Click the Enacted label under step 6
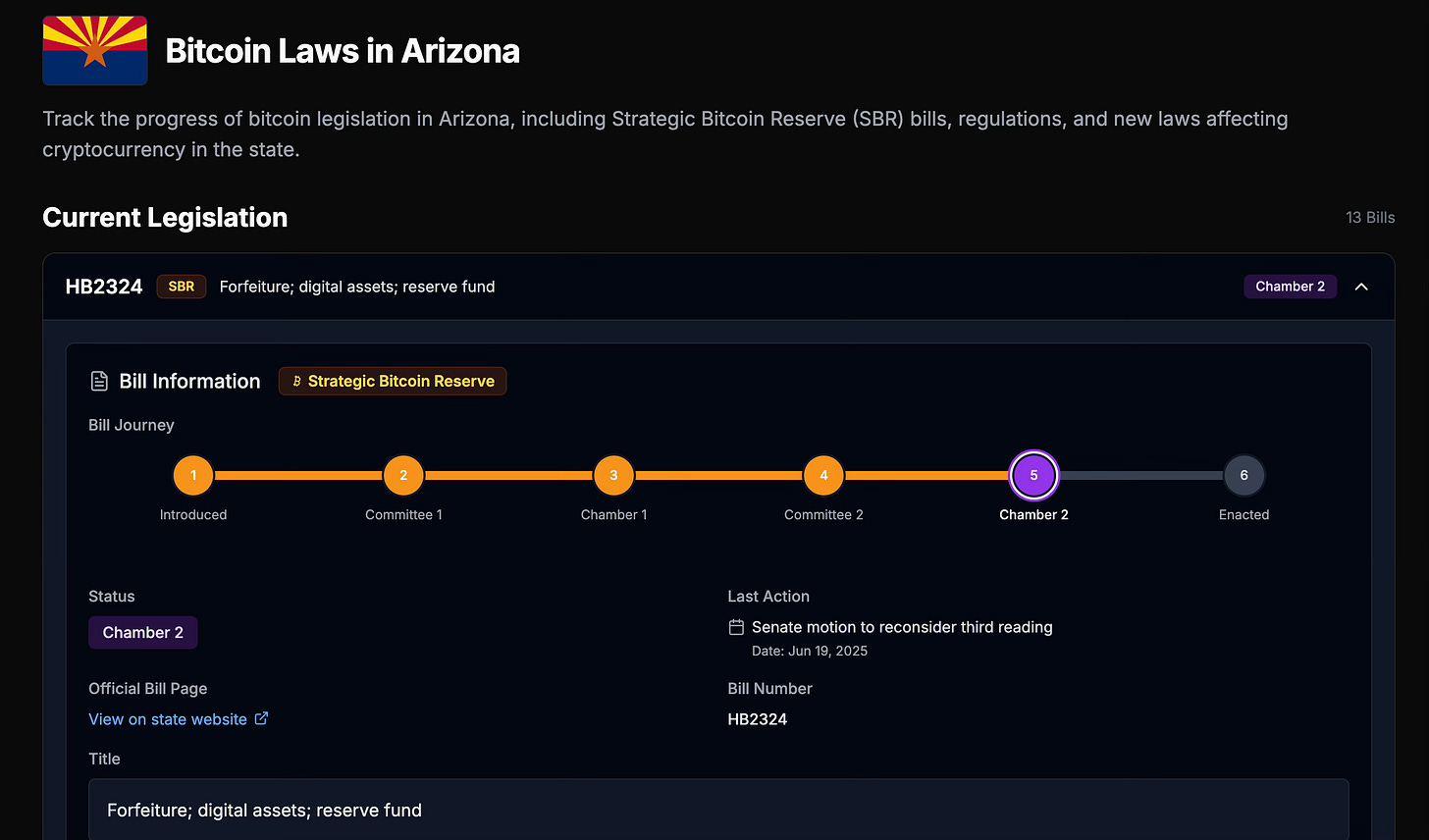Viewport: 1429px width, 840px height. (x=1244, y=514)
